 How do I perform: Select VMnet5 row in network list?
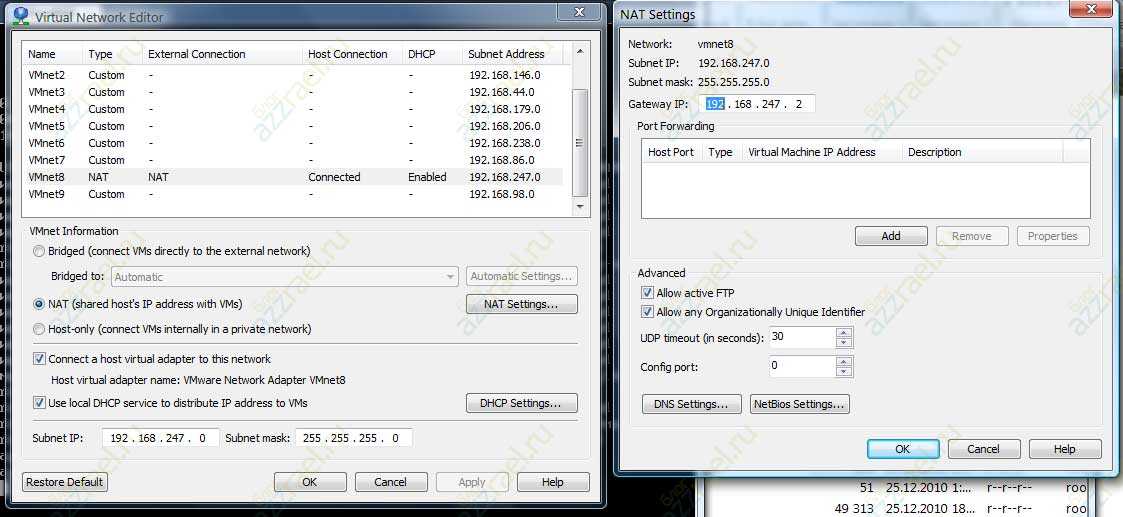pyautogui.click(x=292, y=126)
